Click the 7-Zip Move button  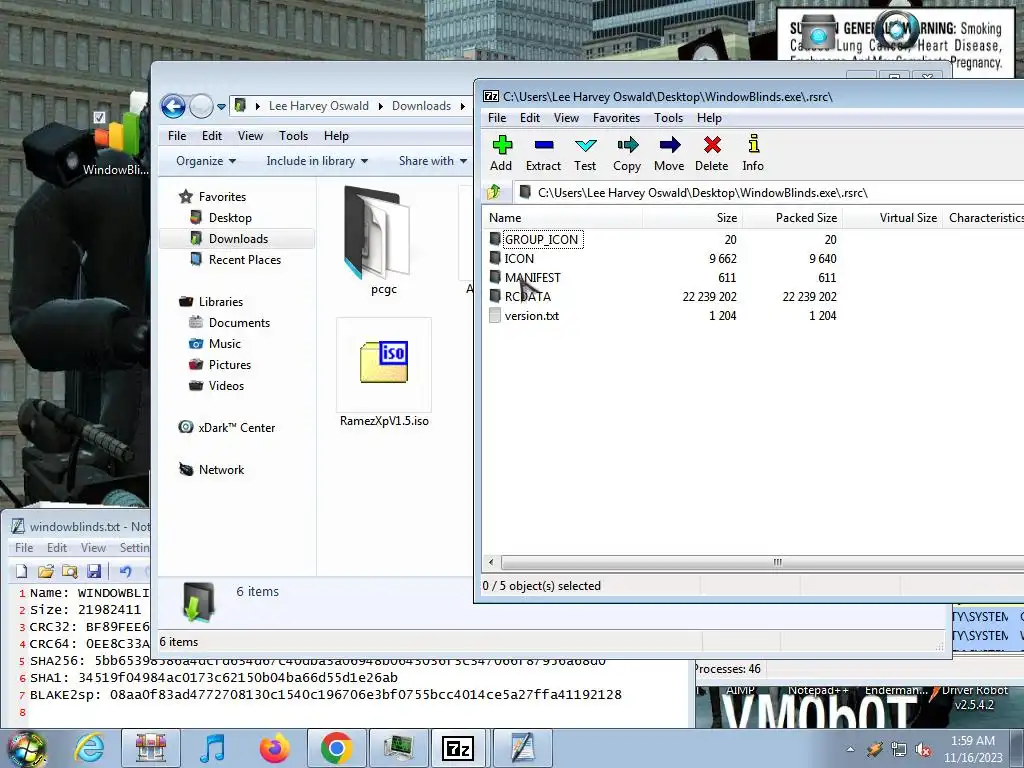669,153
